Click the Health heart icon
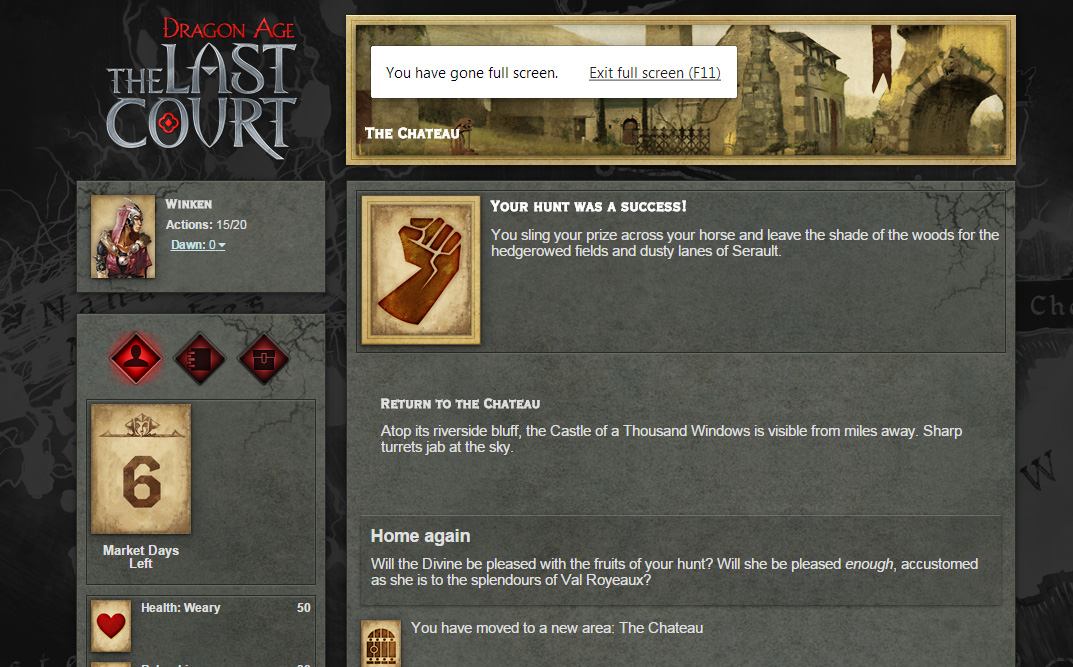The width and height of the screenshot is (1073, 667). pyautogui.click(x=111, y=625)
